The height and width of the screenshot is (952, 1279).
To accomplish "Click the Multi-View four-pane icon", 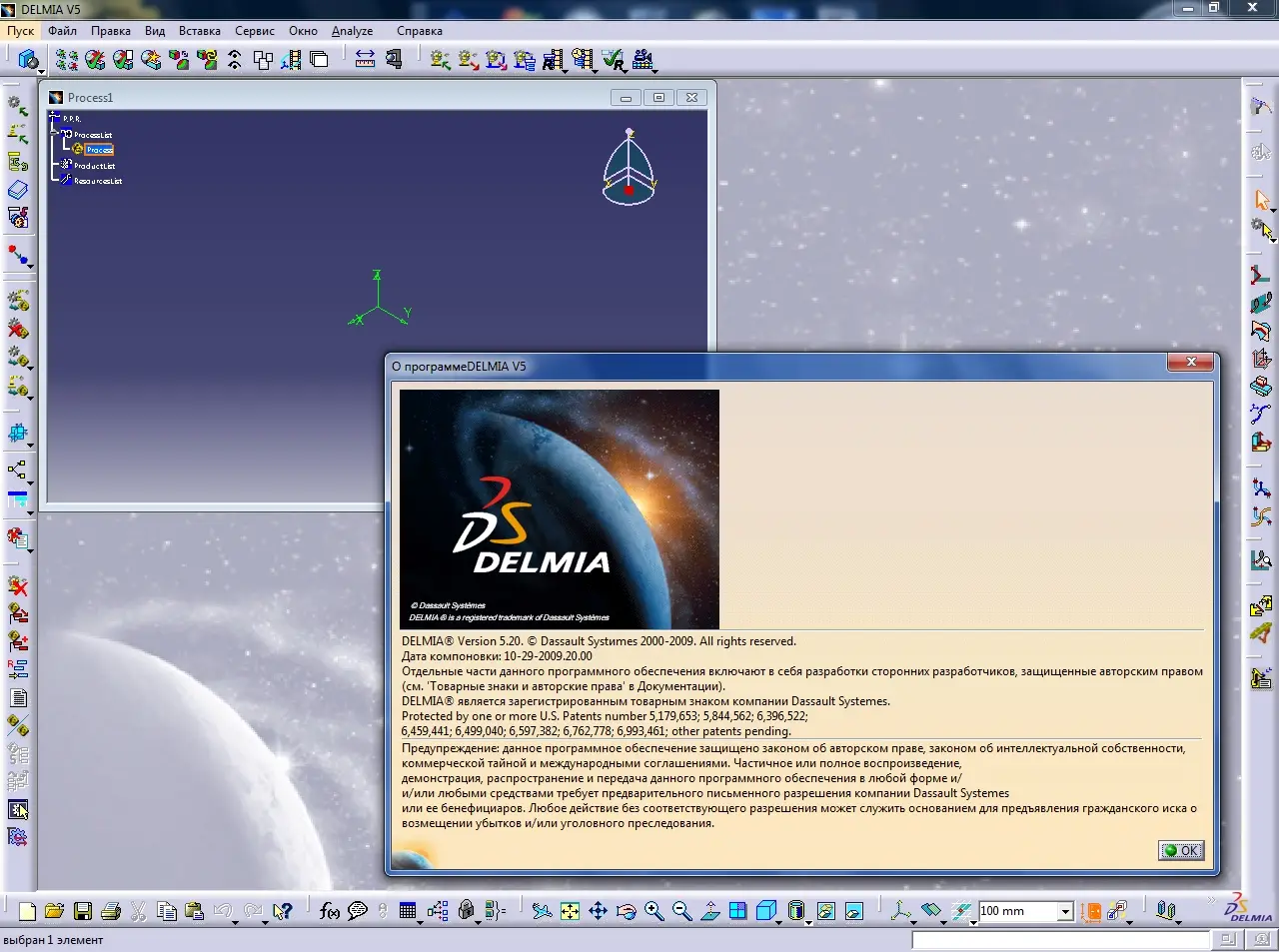I will click(x=737, y=911).
